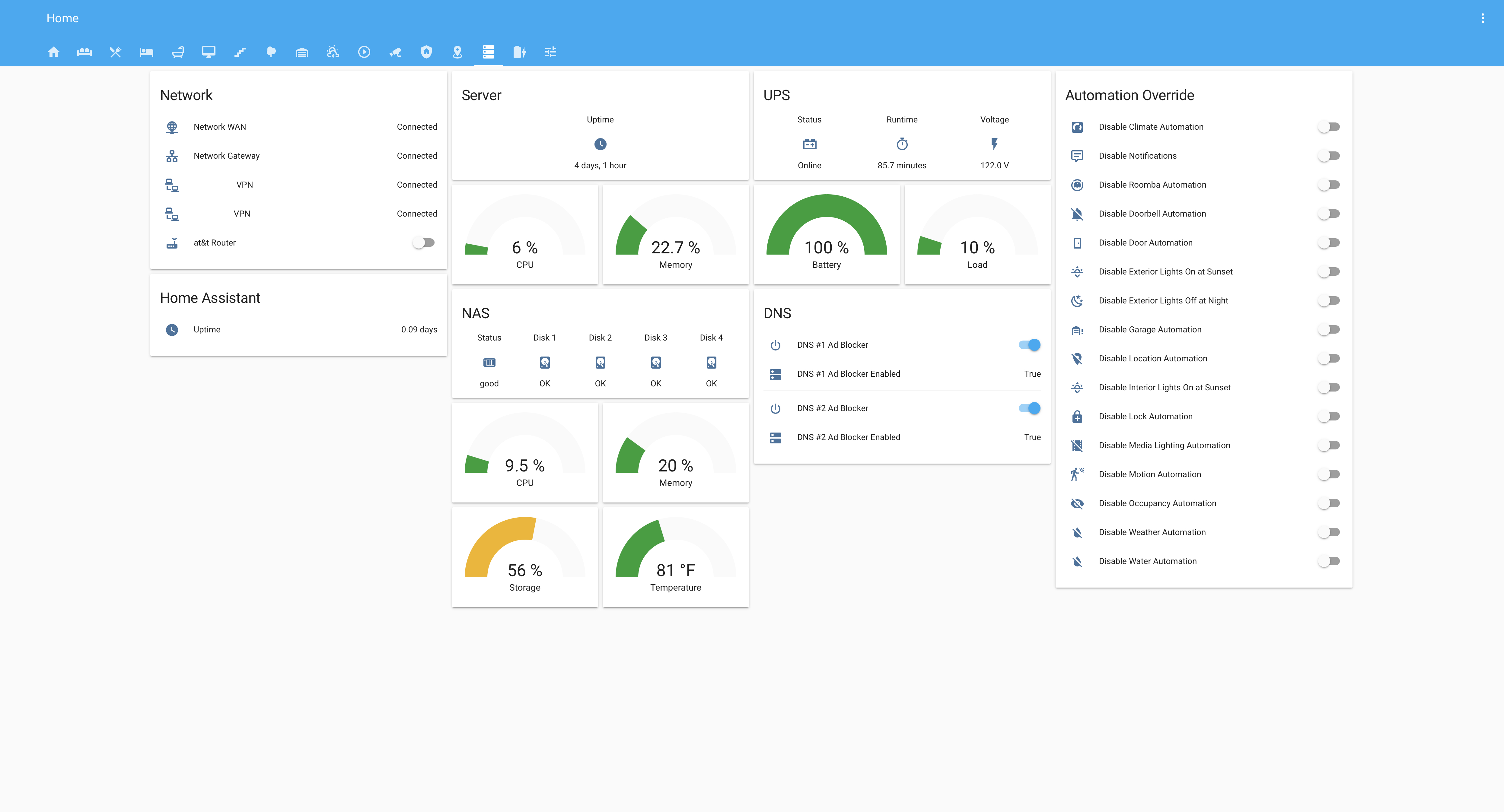Open the bathtub tab icon

(x=177, y=52)
